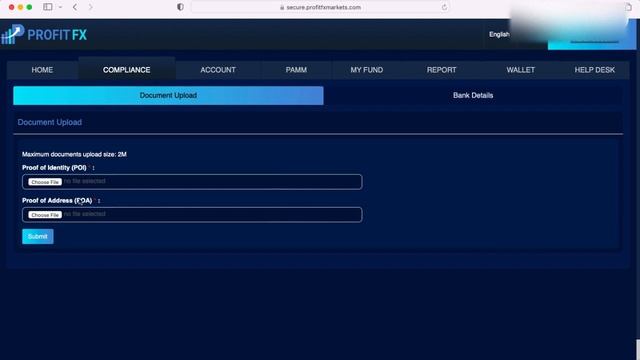640x360 pixels.
Task: Select the COMPLIANCE menu item
Action: pos(127,70)
